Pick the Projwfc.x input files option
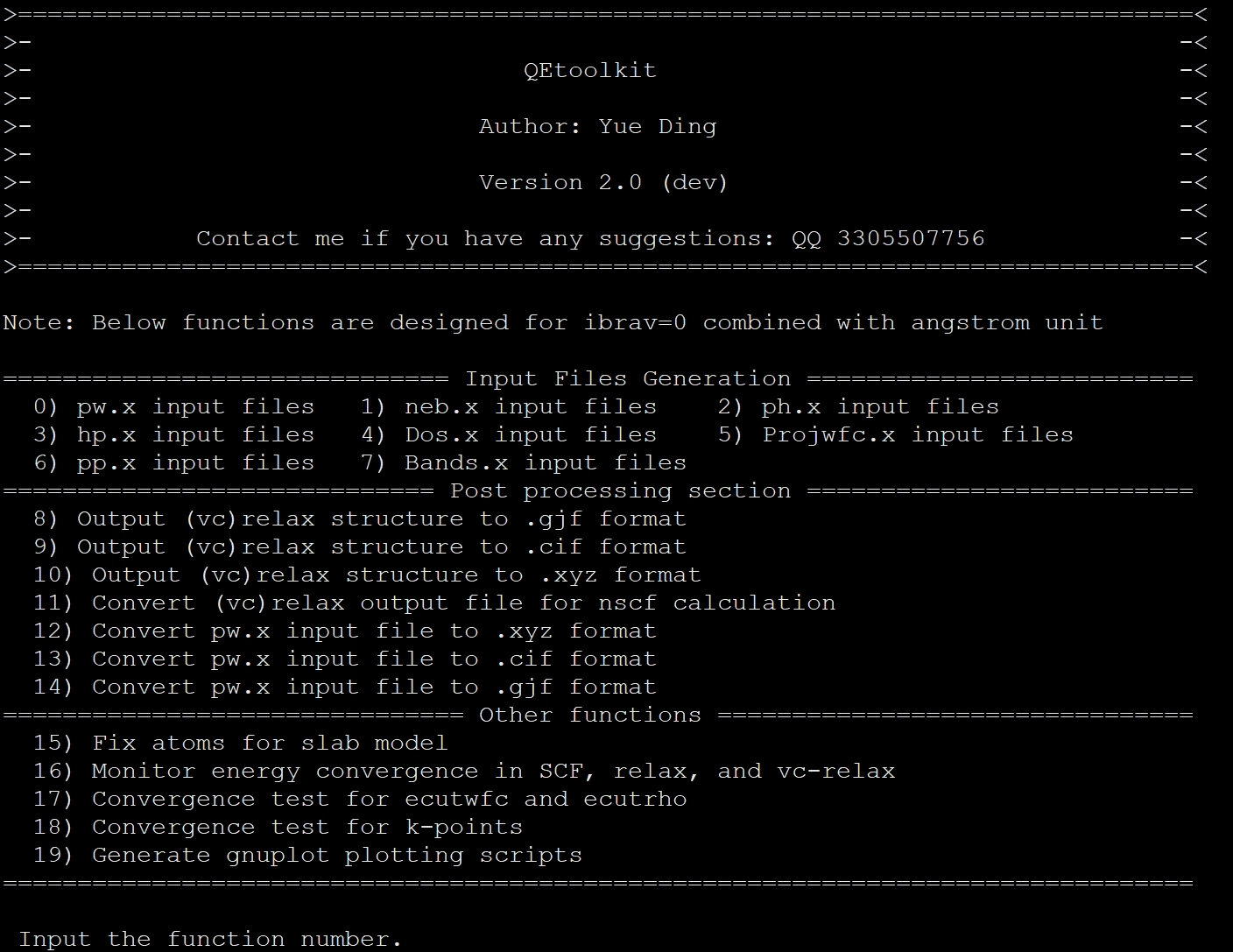This screenshot has width=1233, height=952. [x=896, y=435]
